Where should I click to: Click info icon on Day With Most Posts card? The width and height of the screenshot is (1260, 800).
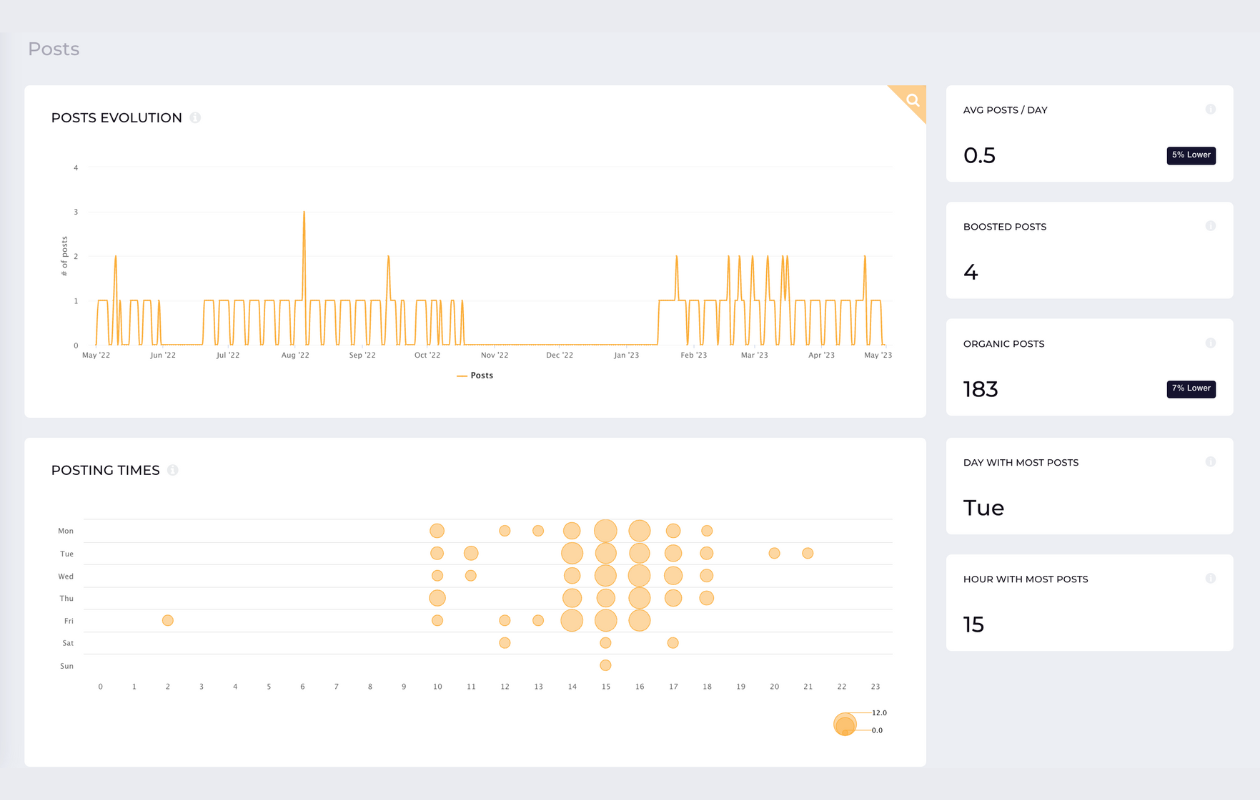[x=1210, y=462]
